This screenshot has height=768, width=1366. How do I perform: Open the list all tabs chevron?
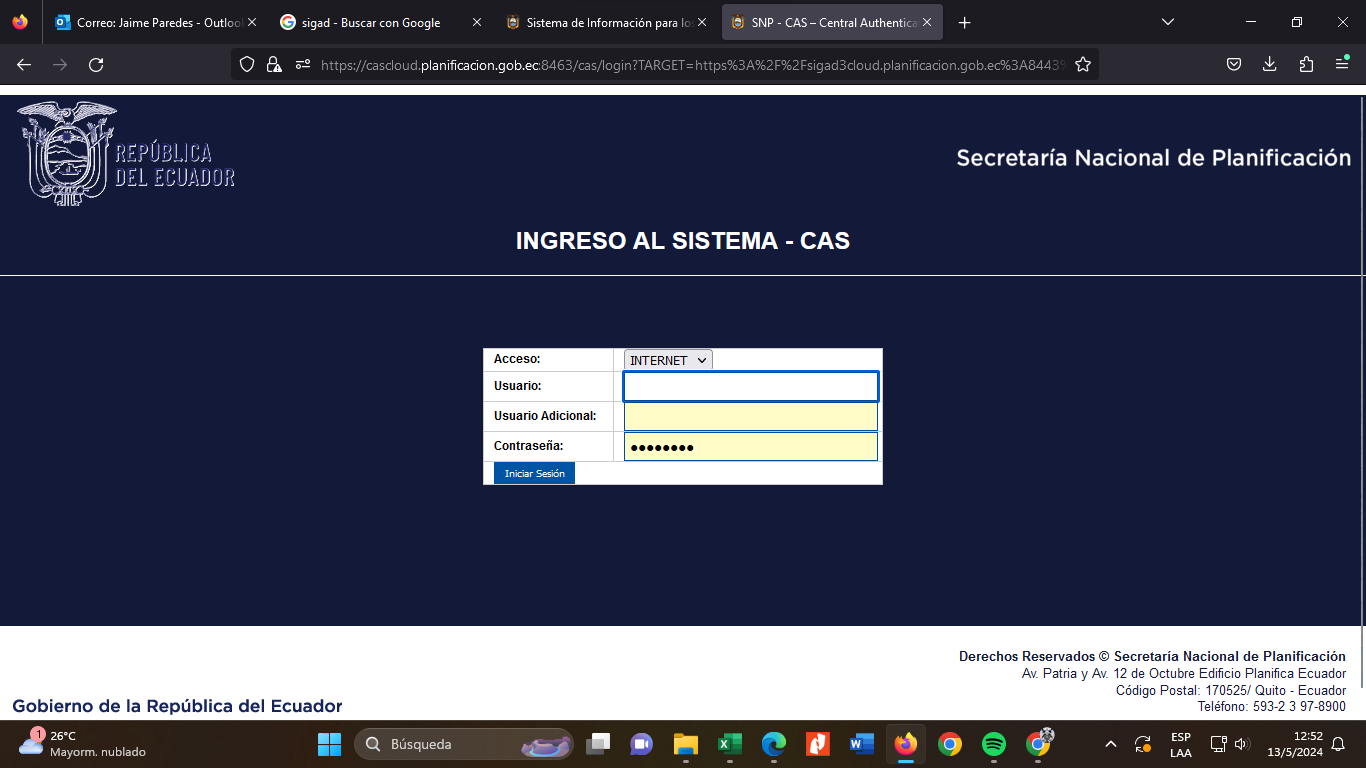click(1167, 22)
